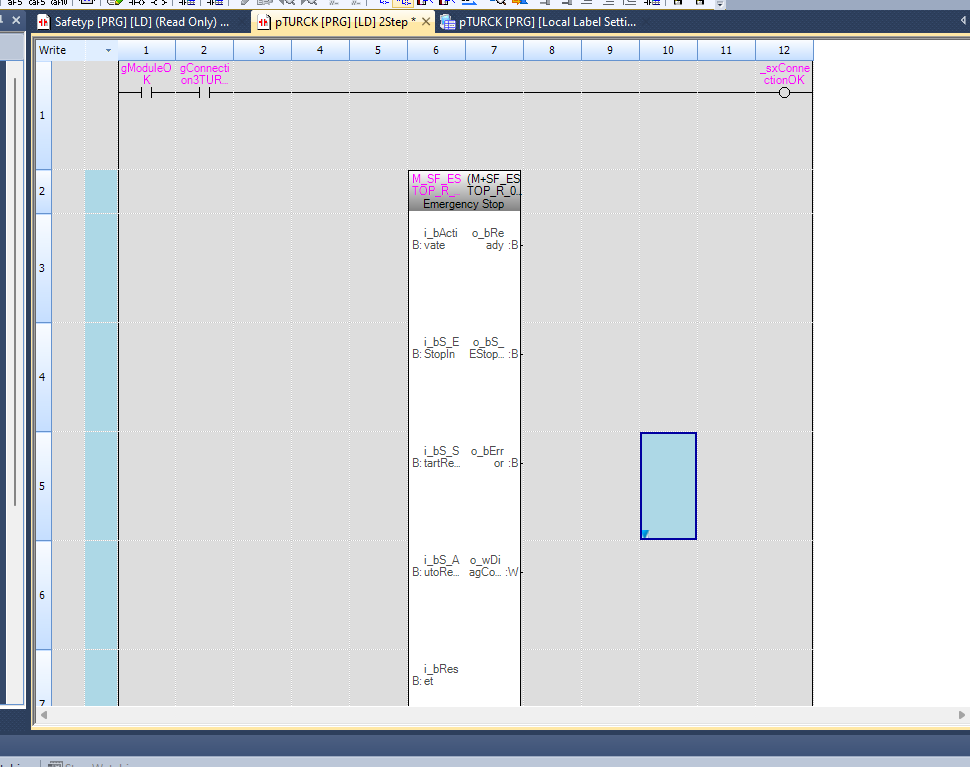970x767 pixels.
Task: Select the o_bReady output pin
Action: coord(494,239)
